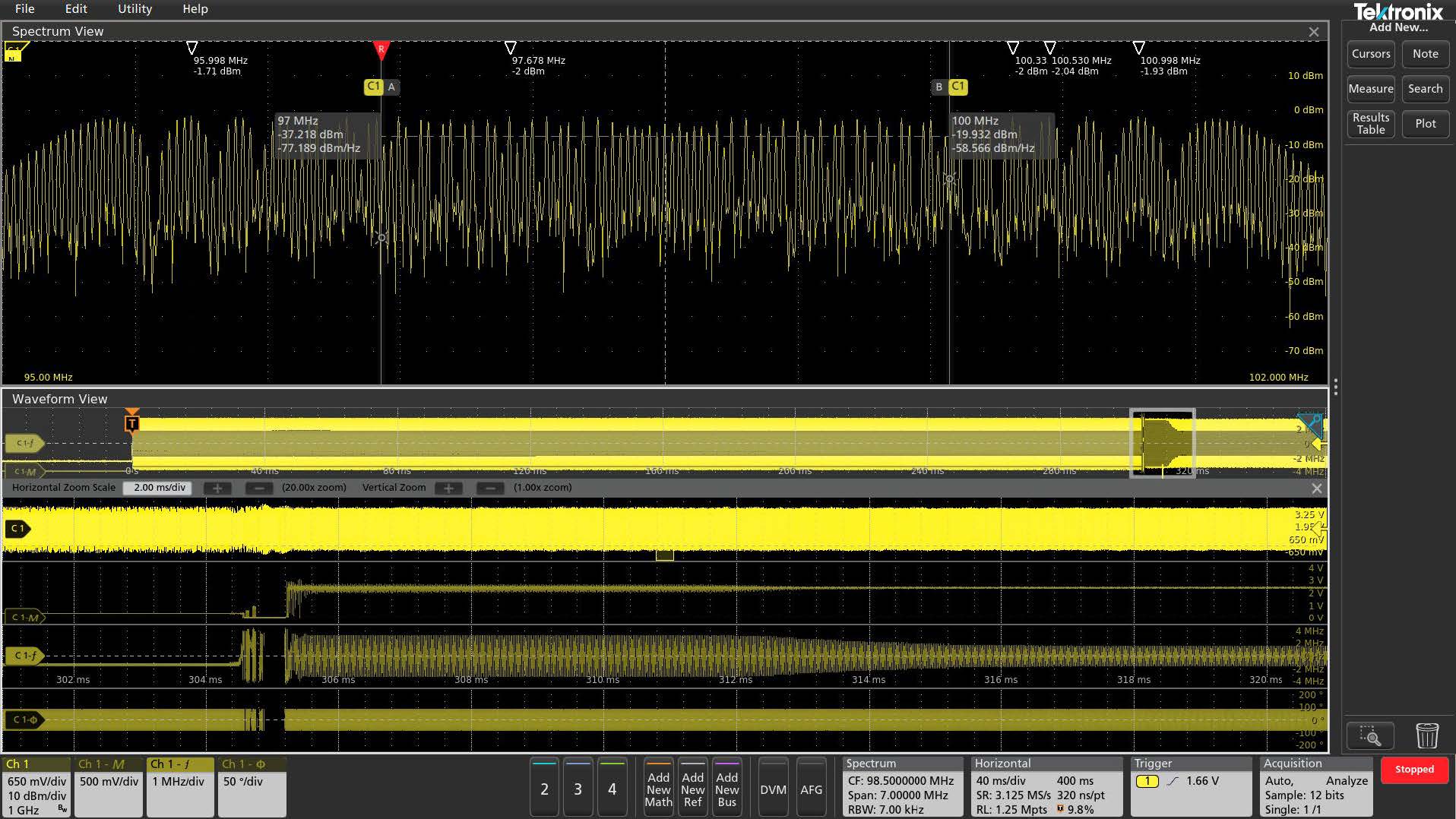This screenshot has width=1456, height=819.
Task: Turn on the AFG generator
Action: click(x=812, y=789)
